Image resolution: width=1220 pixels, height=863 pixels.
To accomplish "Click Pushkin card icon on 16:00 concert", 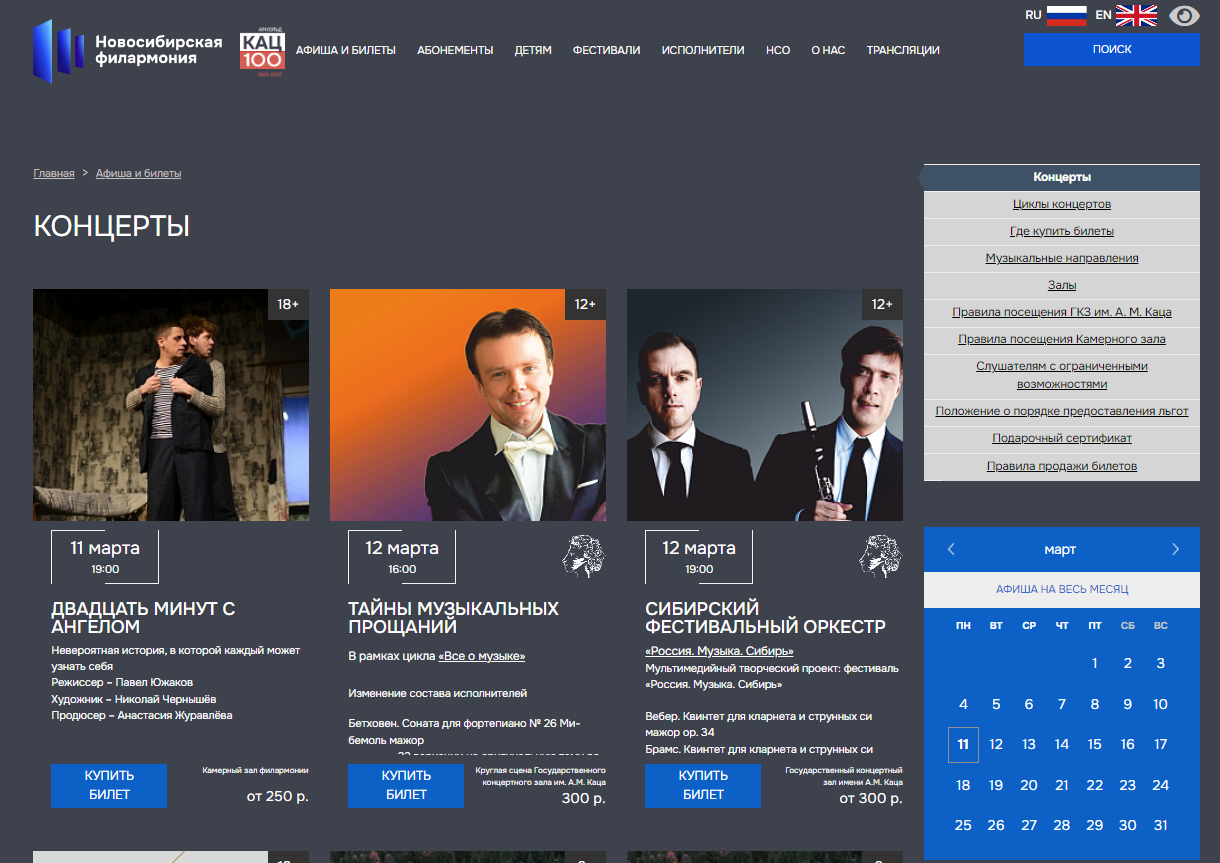I will (584, 556).
